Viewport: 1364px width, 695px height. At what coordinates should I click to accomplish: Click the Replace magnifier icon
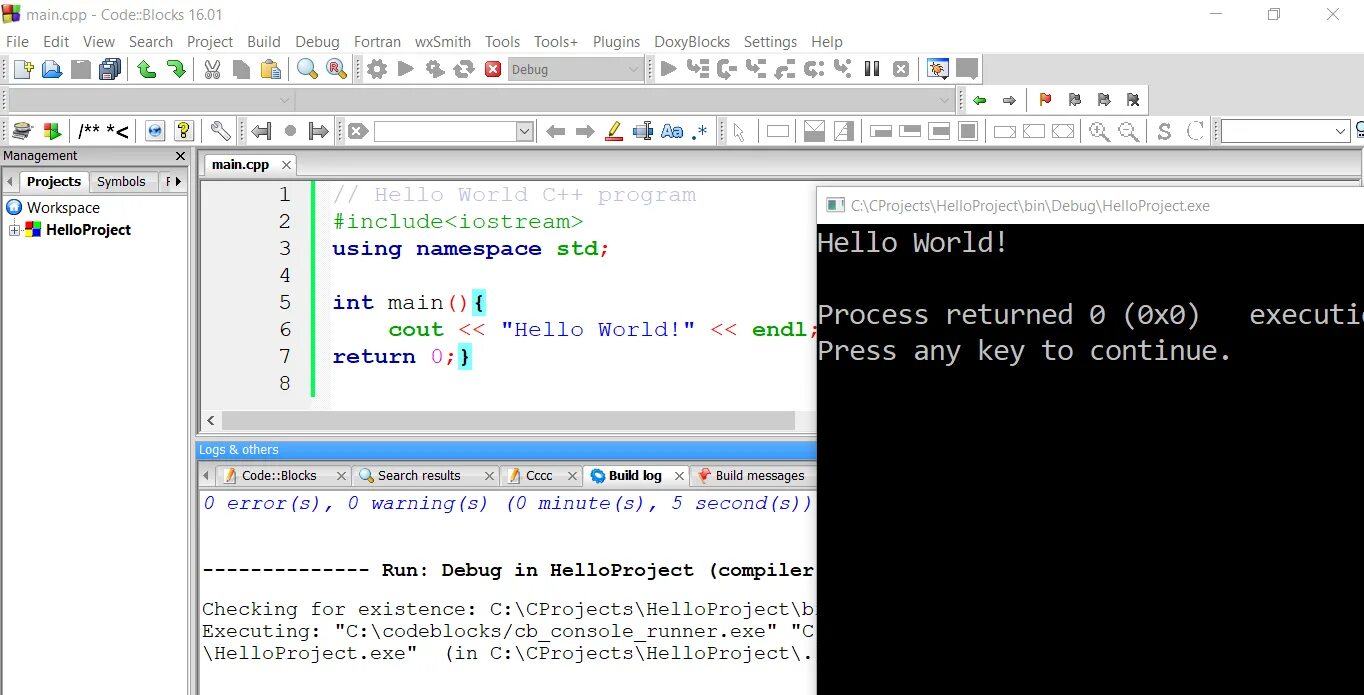[x=336, y=69]
